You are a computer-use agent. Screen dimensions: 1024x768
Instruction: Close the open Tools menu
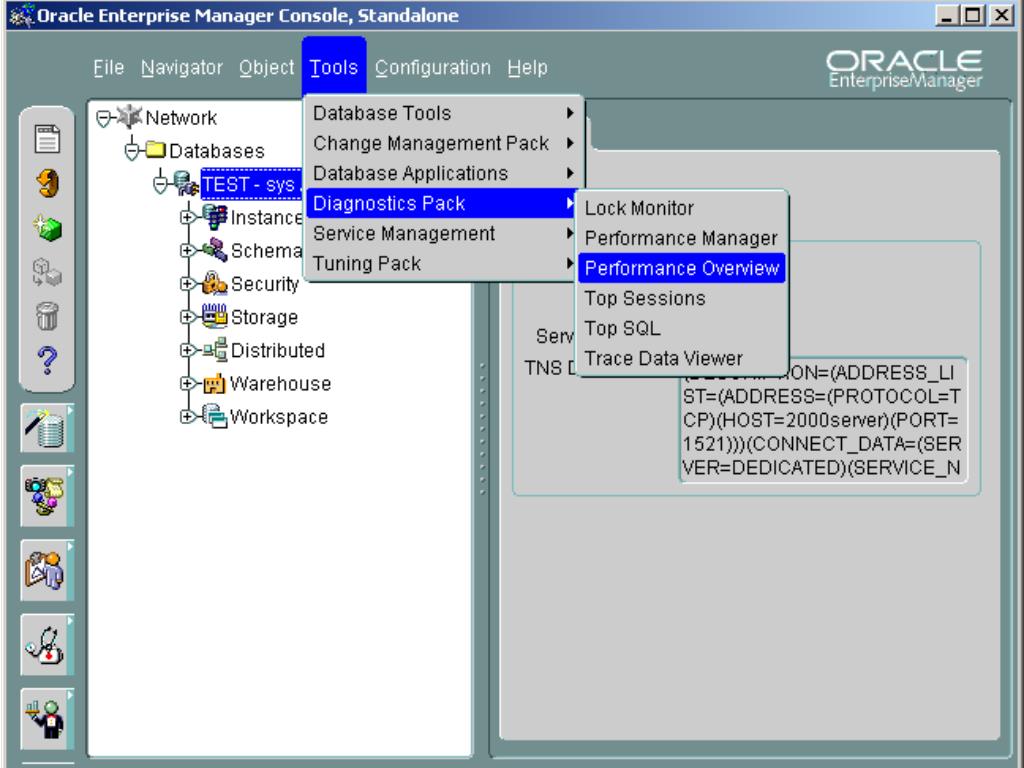point(334,67)
